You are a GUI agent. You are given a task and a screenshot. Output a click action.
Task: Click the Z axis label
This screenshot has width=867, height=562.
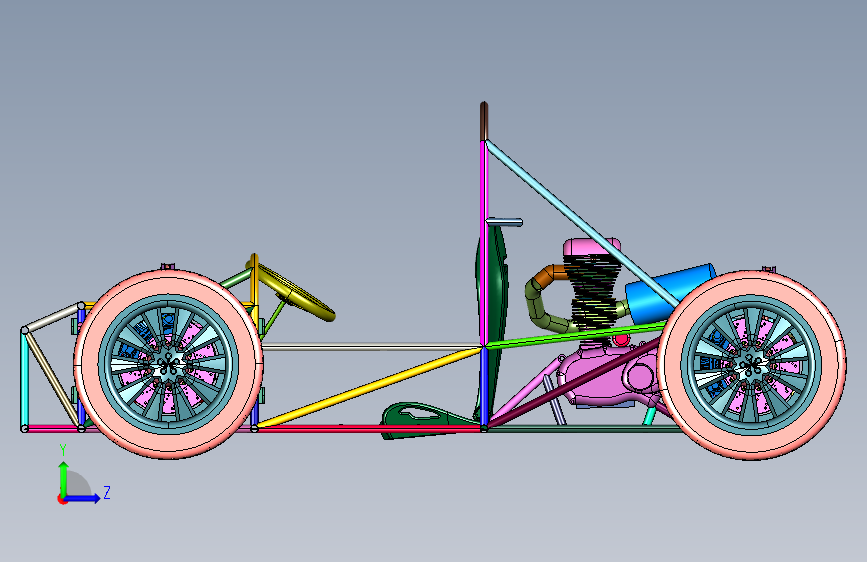point(107,493)
